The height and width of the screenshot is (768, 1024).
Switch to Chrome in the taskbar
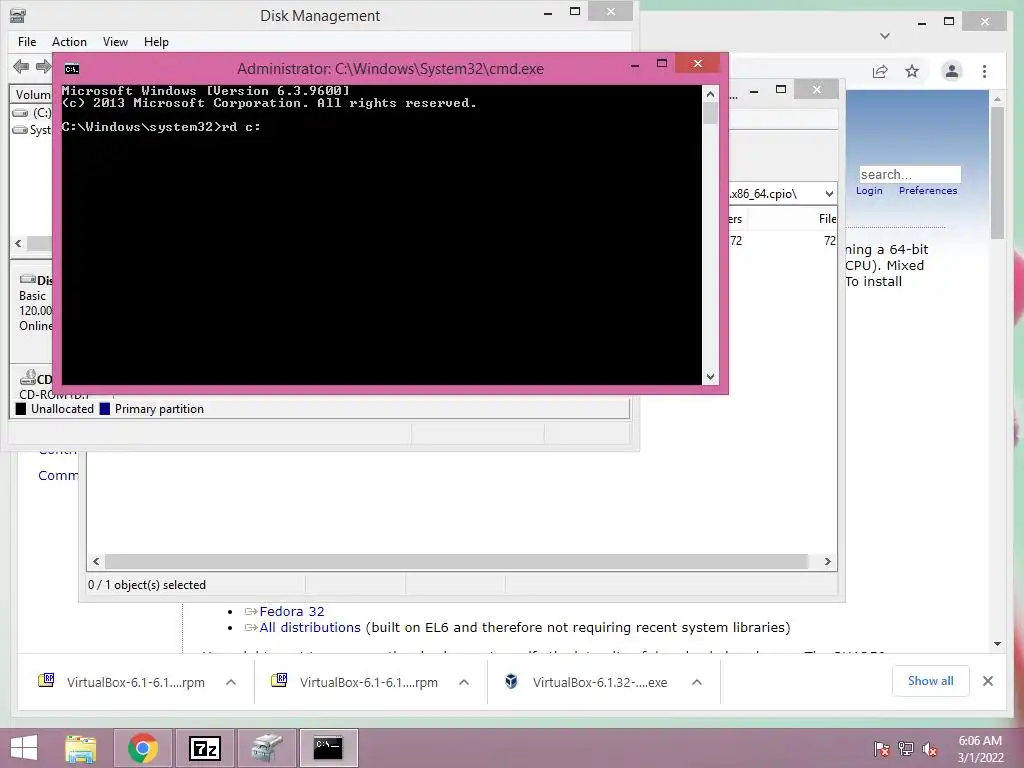point(143,748)
